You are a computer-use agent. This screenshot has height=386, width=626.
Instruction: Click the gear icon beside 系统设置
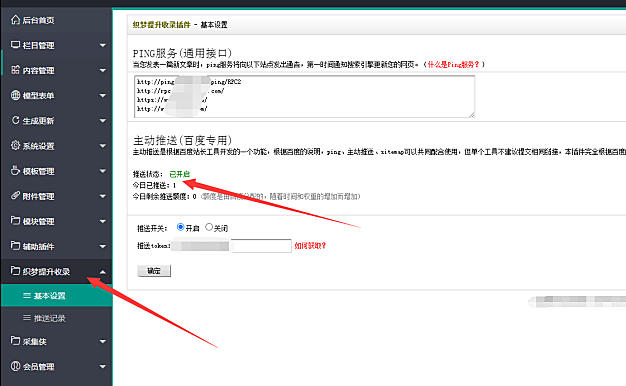(15, 145)
